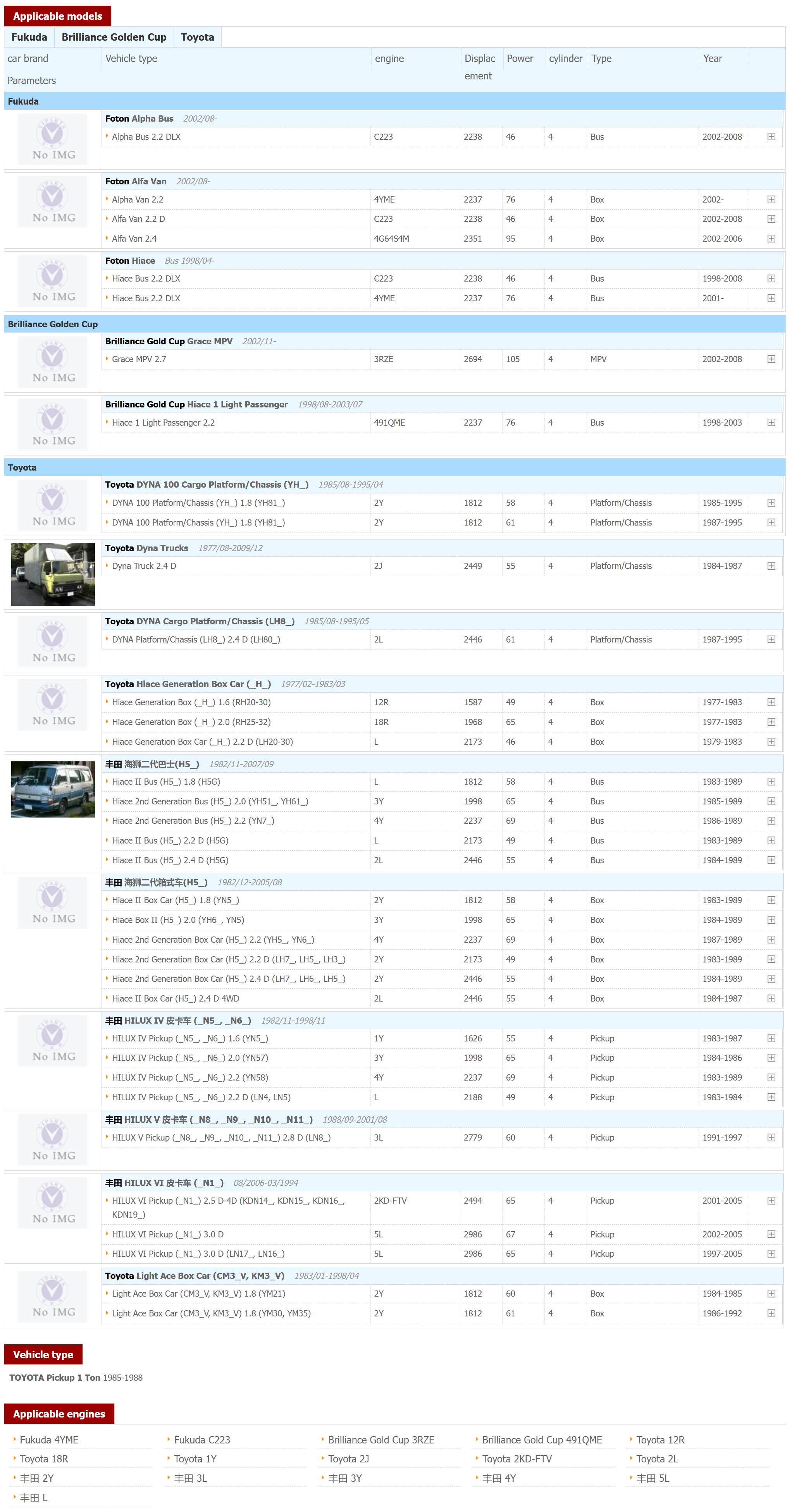Select the Brilliance Golden Cup tab

click(114, 38)
